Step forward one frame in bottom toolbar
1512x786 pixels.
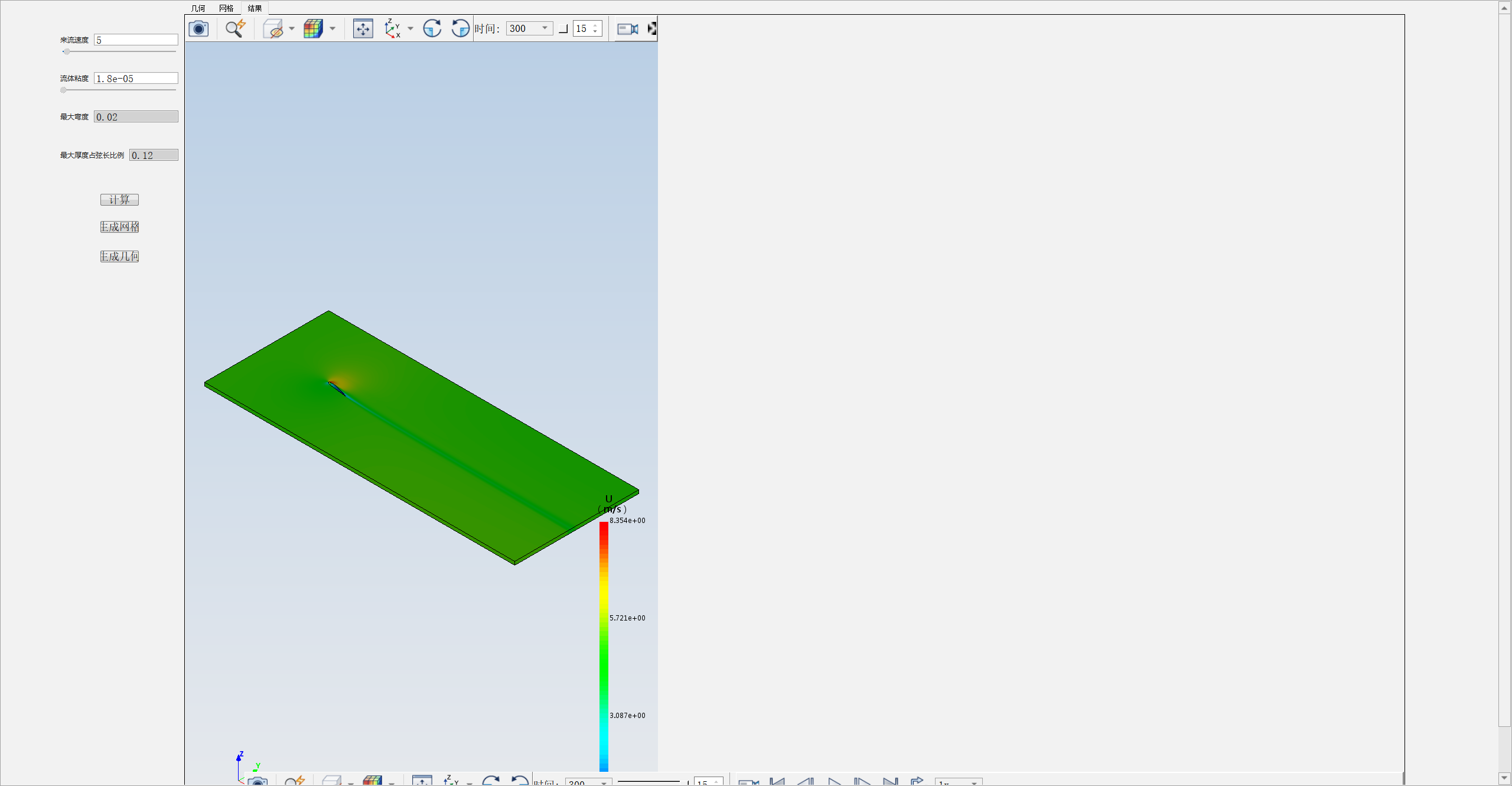[x=862, y=781]
